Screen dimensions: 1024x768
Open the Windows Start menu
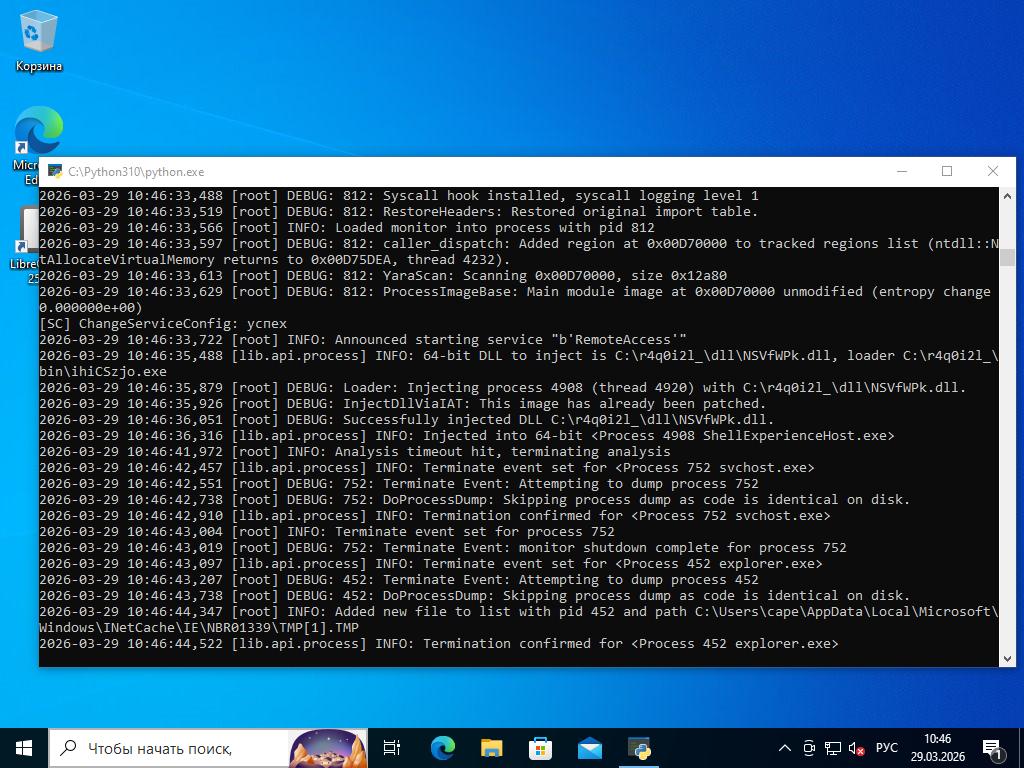[x=24, y=747]
